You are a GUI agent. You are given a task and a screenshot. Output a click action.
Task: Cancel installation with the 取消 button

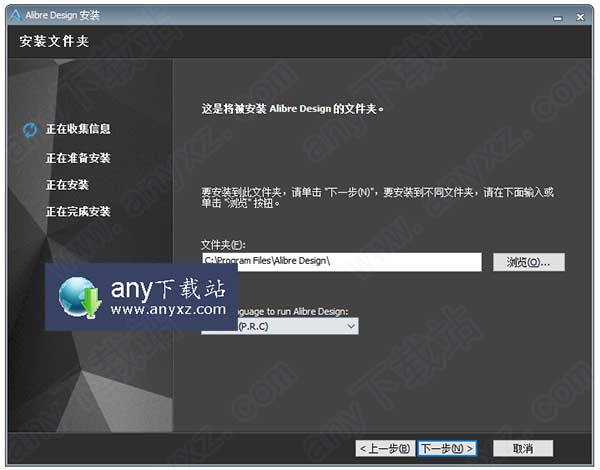pyautogui.click(x=523, y=448)
